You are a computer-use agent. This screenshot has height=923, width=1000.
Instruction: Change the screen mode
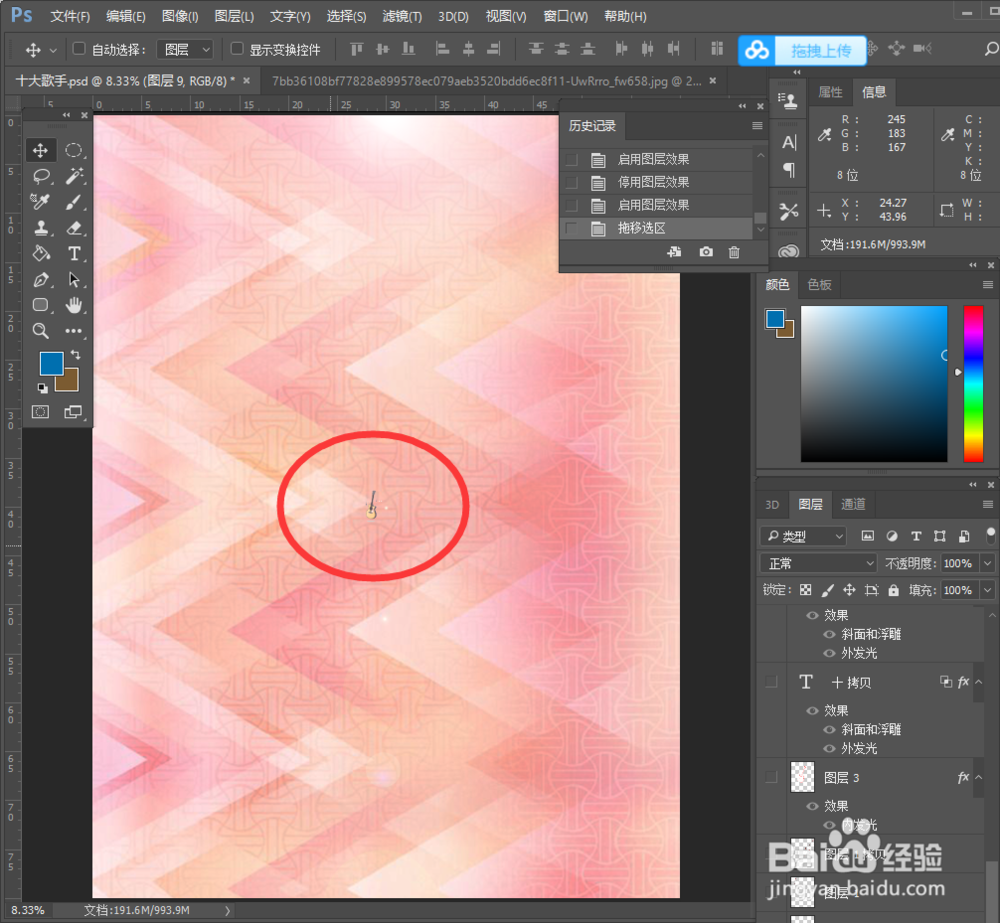tap(73, 412)
